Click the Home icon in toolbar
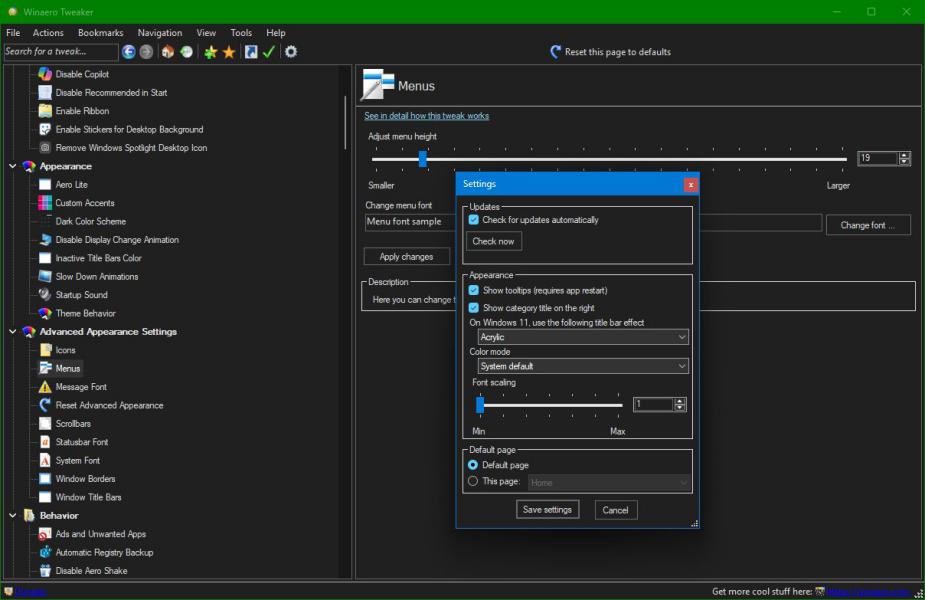This screenshot has width=925, height=600. pos(167,52)
